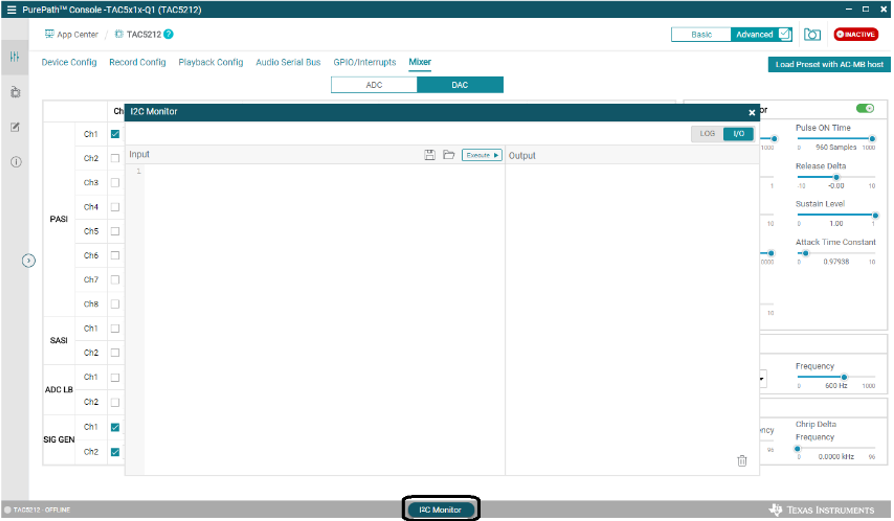Click the mixer sliders sidebar icon

pyautogui.click(x=15, y=57)
